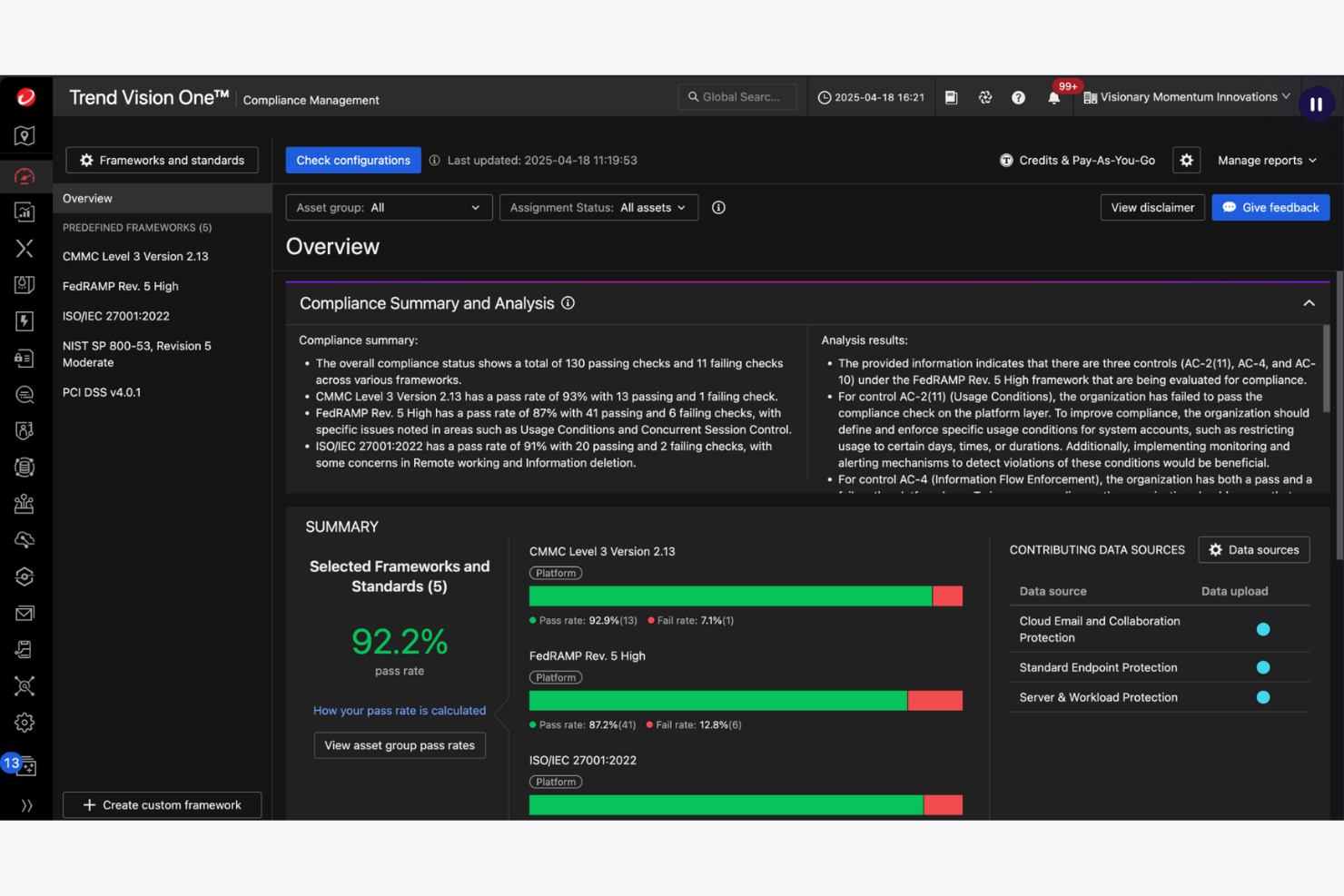The height and width of the screenshot is (896, 1344).
Task: Select the XDR icon in left sidebar
Action: (25, 248)
